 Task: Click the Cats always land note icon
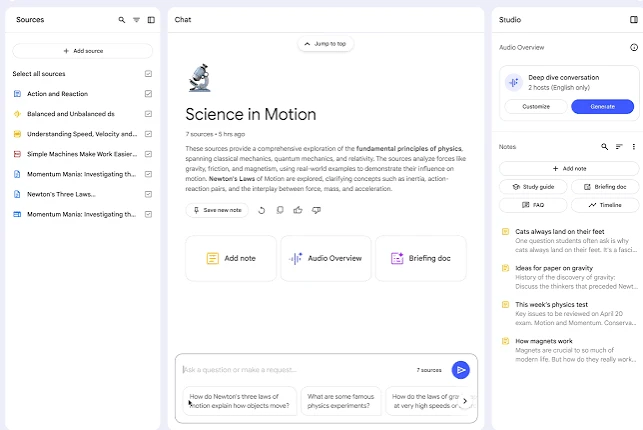pyautogui.click(x=506, y=232)
